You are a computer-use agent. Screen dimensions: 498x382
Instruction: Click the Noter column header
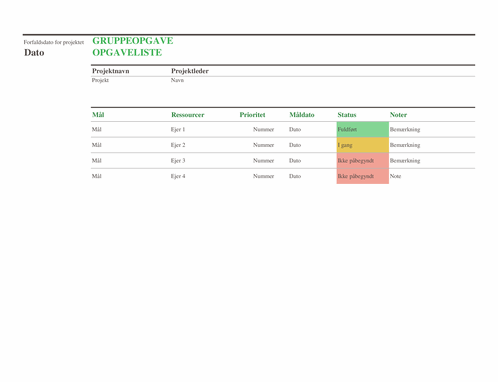[x=398, y=115]
